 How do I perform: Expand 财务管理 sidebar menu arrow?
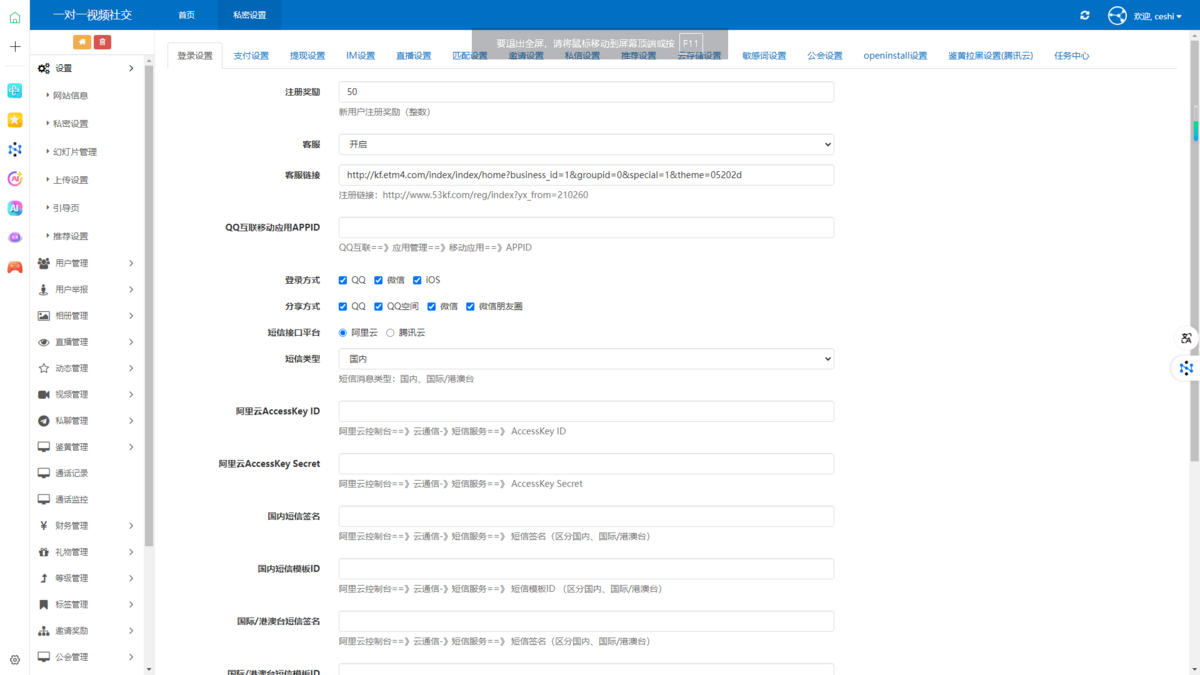(131, 526)
